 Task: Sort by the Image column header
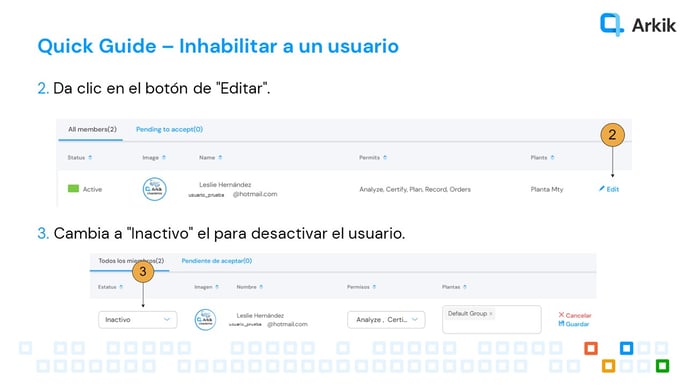(154, 158)
